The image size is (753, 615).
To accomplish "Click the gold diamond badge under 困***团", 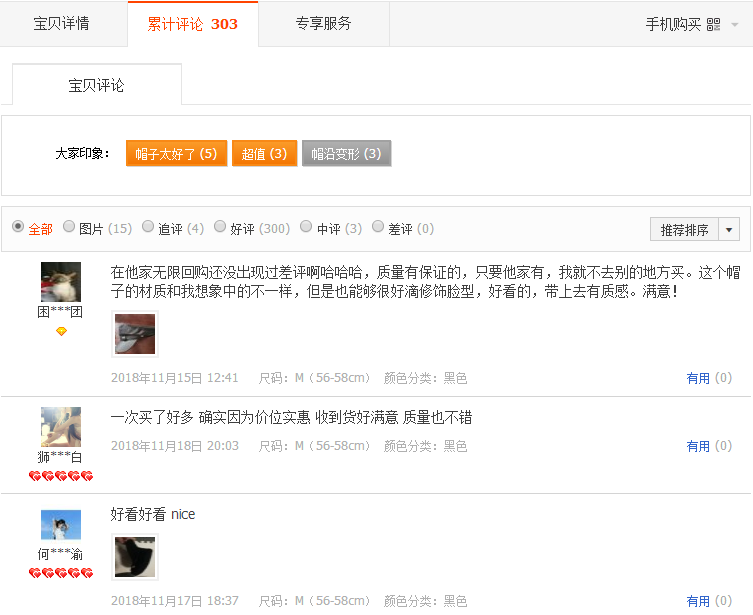I will tap(61, 331).
